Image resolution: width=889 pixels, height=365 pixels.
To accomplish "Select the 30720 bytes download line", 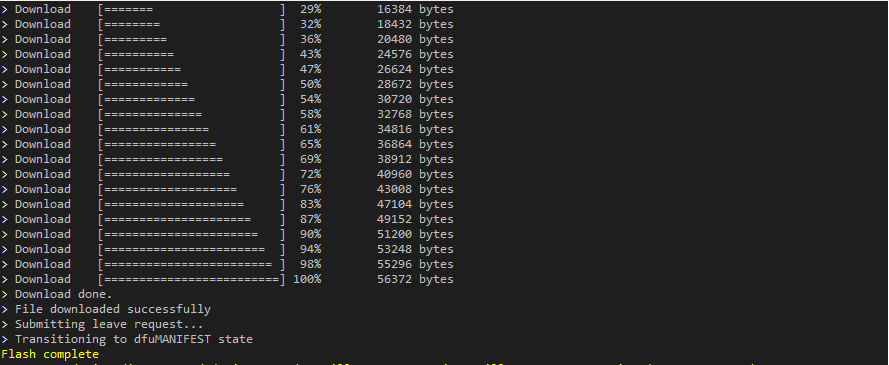I will pos(227,99).
